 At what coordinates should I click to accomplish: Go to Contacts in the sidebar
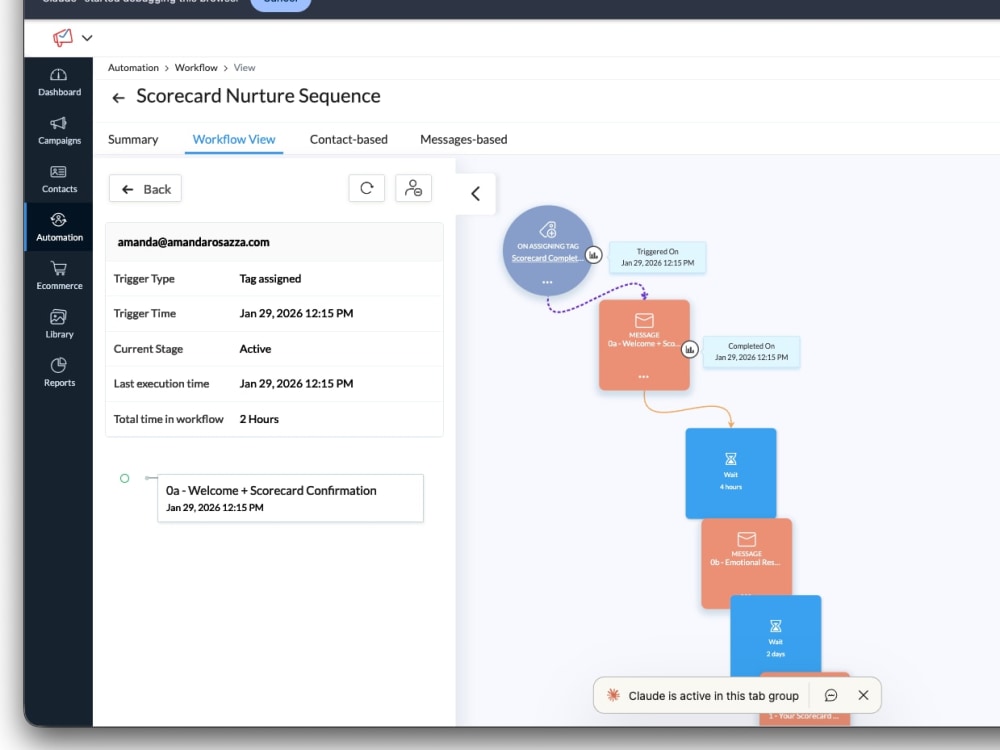coord(59,179)
